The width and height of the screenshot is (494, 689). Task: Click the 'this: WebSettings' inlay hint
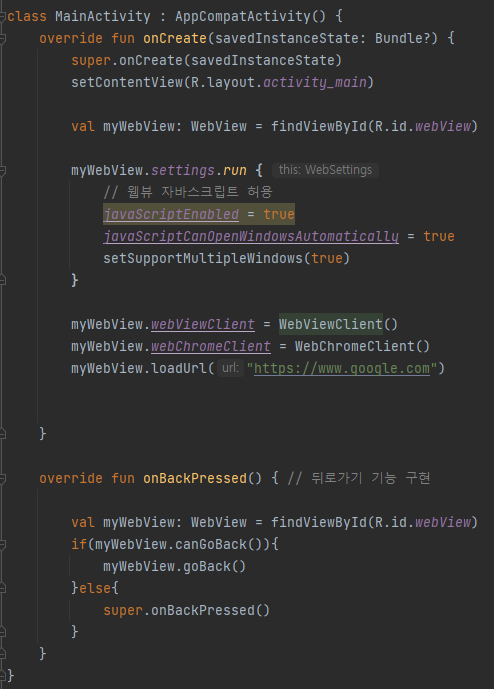(x=325, y=170)
